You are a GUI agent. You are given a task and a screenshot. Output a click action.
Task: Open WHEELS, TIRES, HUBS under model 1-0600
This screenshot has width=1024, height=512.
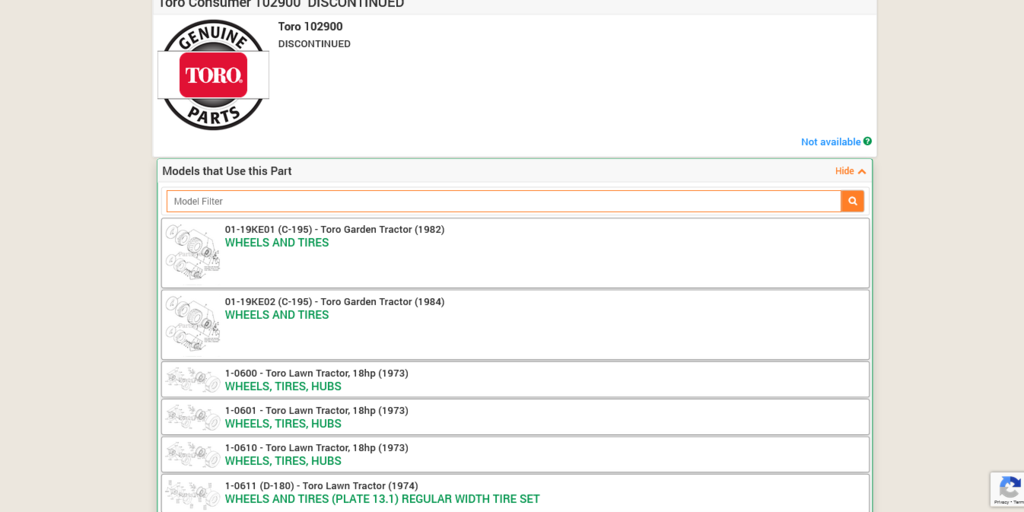pyautogui.click(x=283, y=387)
